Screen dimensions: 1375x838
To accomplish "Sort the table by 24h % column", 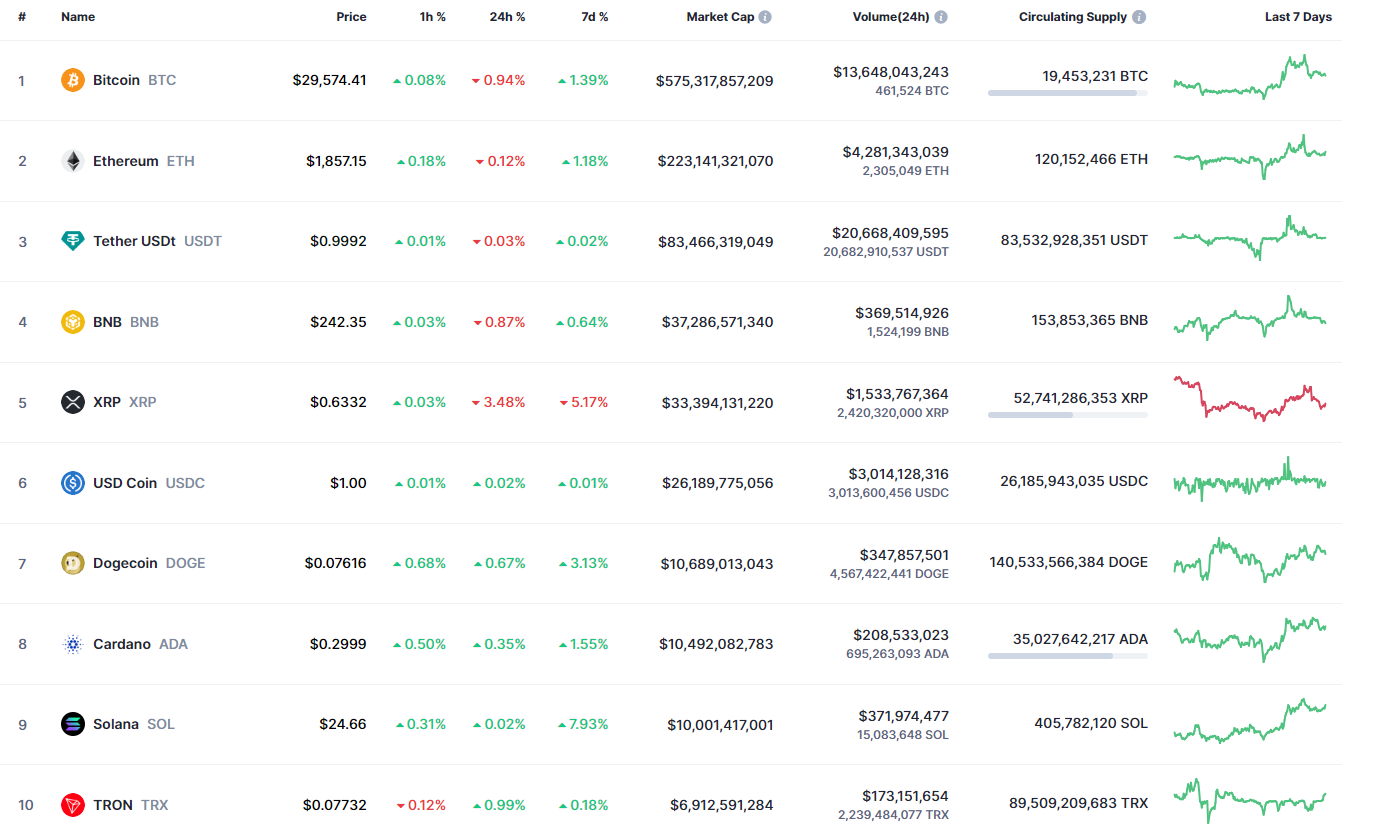I will point(508,16).
